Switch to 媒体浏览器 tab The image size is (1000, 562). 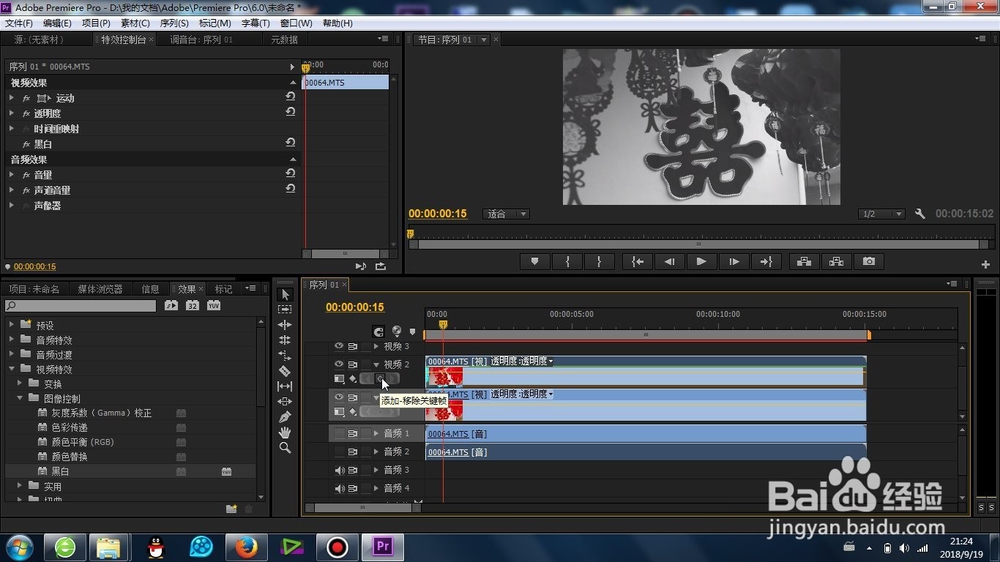click(x=100, y=289)
